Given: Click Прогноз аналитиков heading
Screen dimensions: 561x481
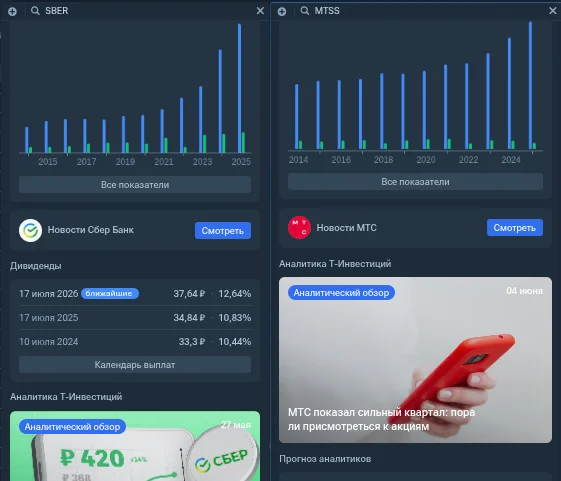Looking at the screenshot, I should point(325,459).
